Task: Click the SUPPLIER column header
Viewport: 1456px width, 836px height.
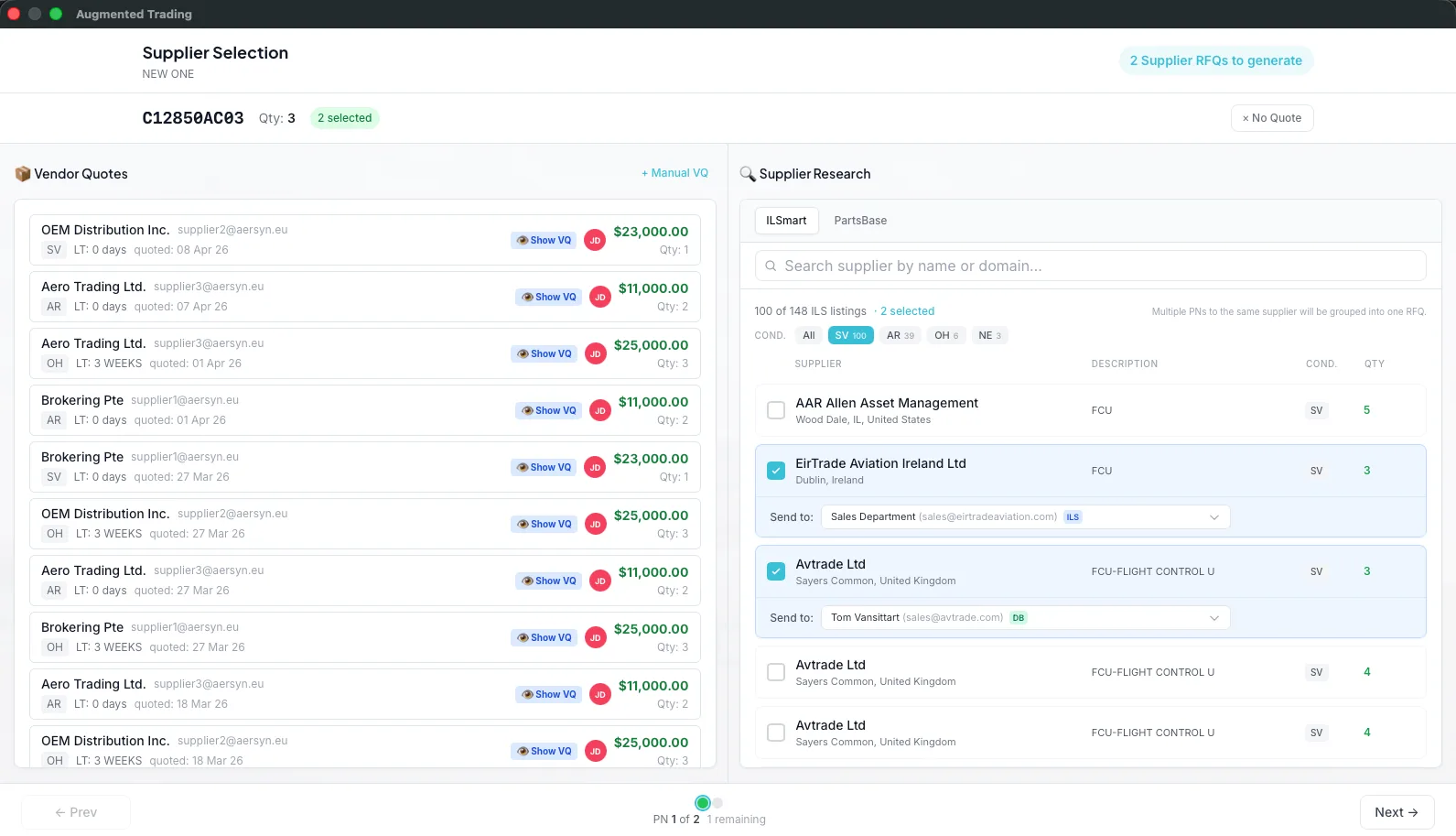Action: click(818, 364)
